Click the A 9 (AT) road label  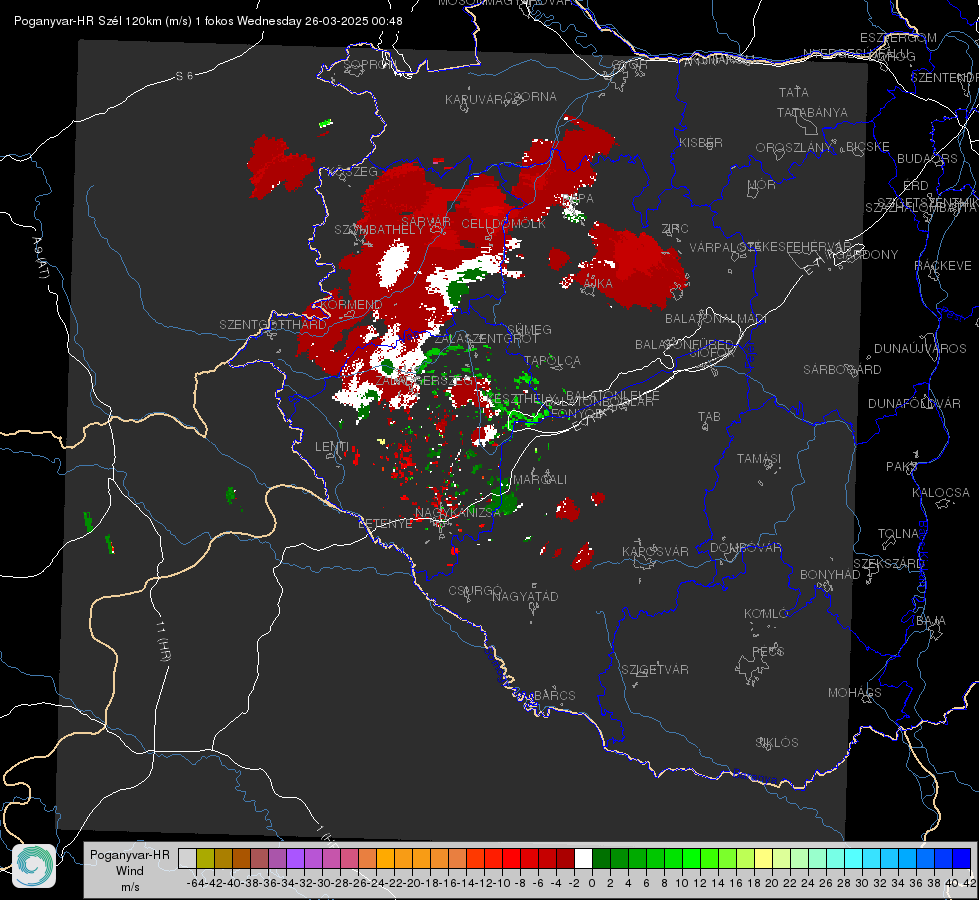pyautogui.click(x=41, y=258)
